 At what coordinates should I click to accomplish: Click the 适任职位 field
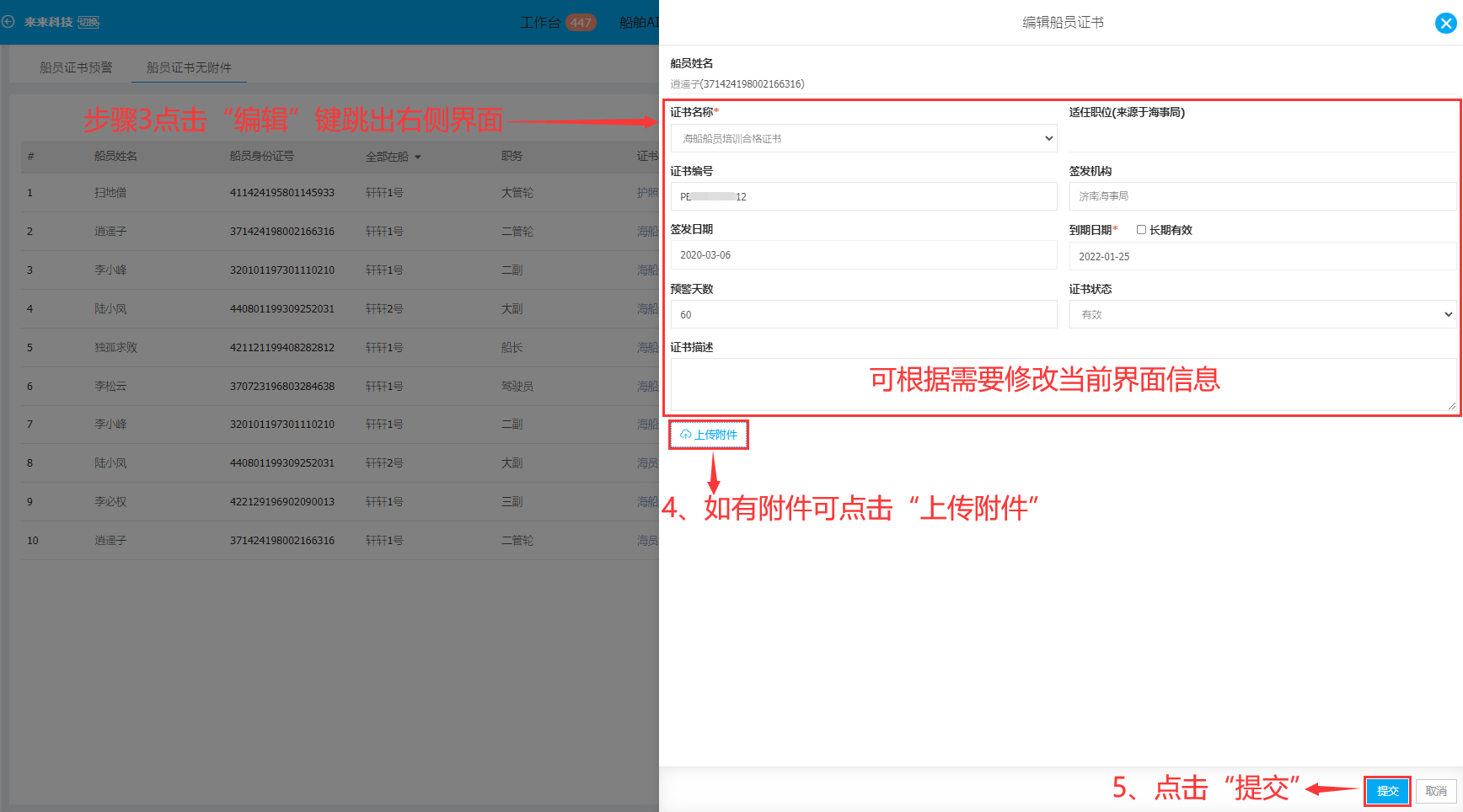coord(1262,138)
